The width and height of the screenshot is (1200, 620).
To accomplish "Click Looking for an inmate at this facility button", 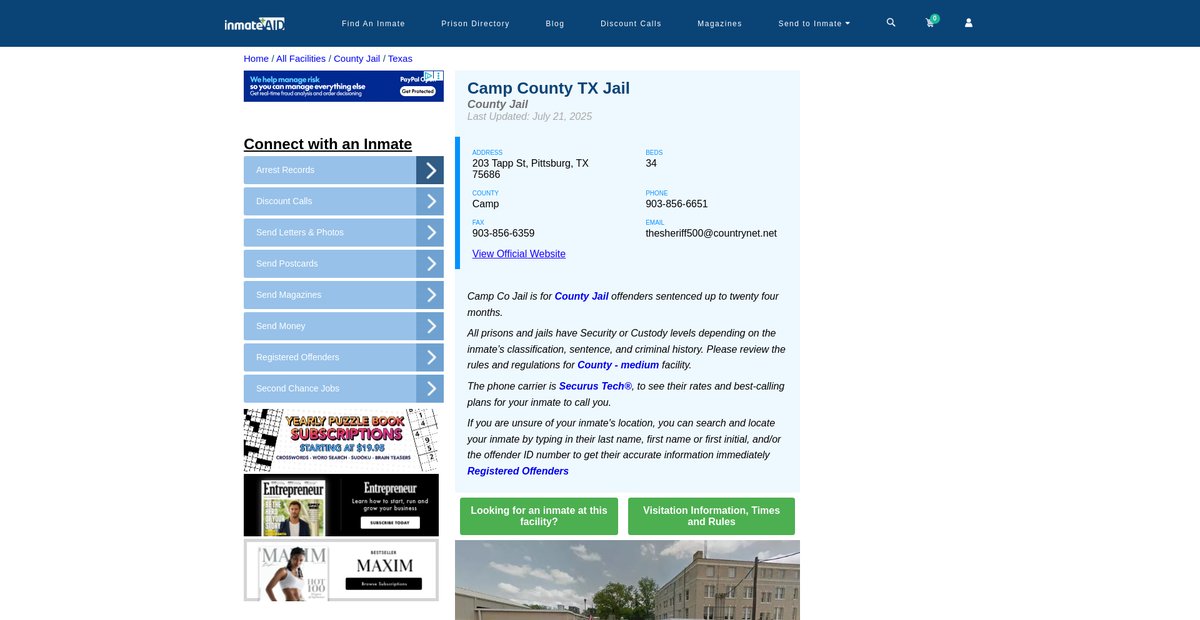I will pyautogui.click(x=539, y=516).
